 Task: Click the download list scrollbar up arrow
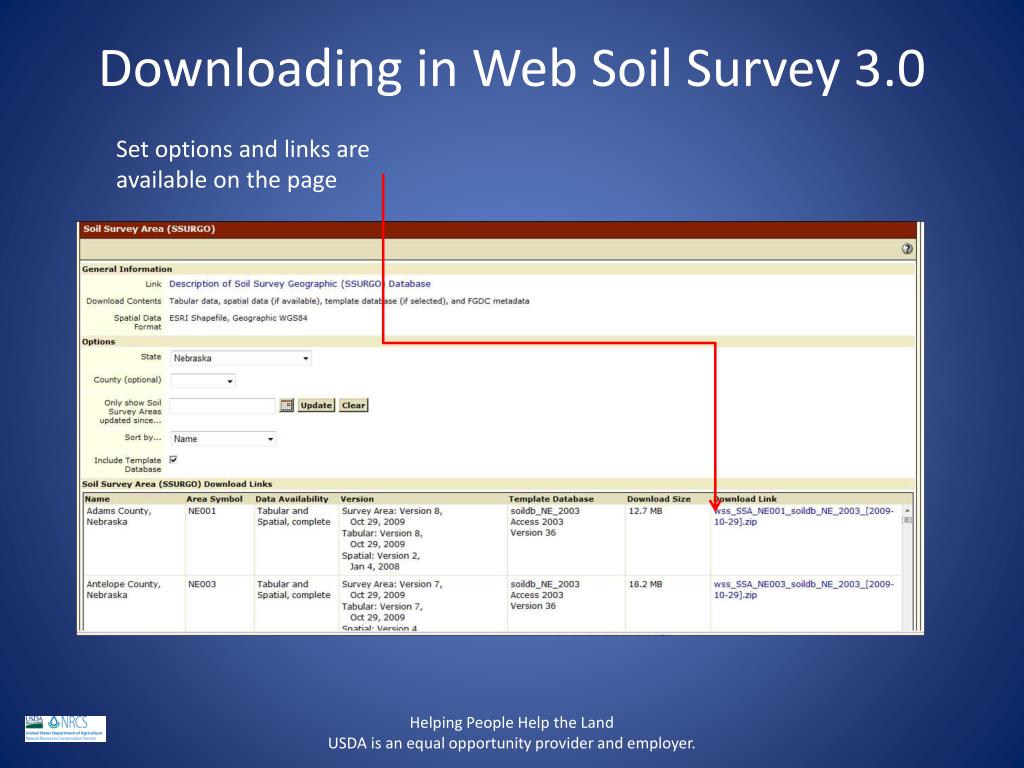click(907, 511)
